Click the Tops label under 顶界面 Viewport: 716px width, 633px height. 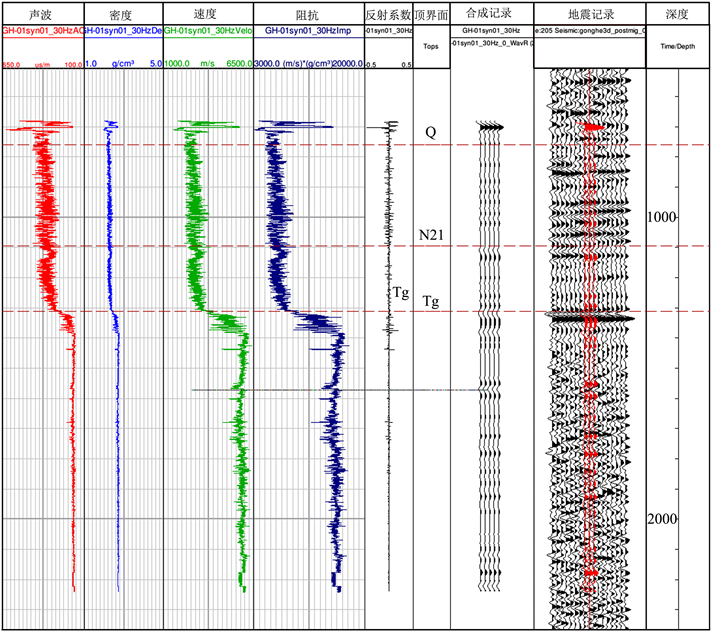431,47
